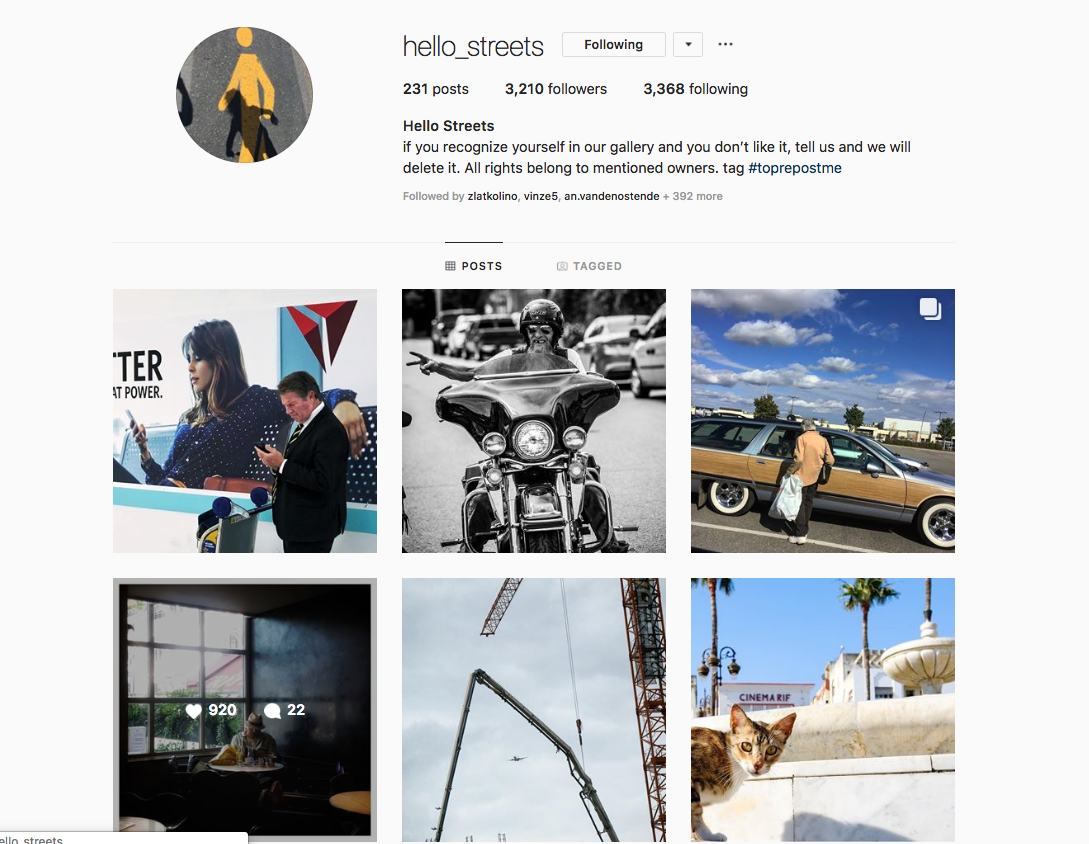Screen dimensions: 1089x844
Task: Toggle the Following button
Action: click(x=613, y=44)
